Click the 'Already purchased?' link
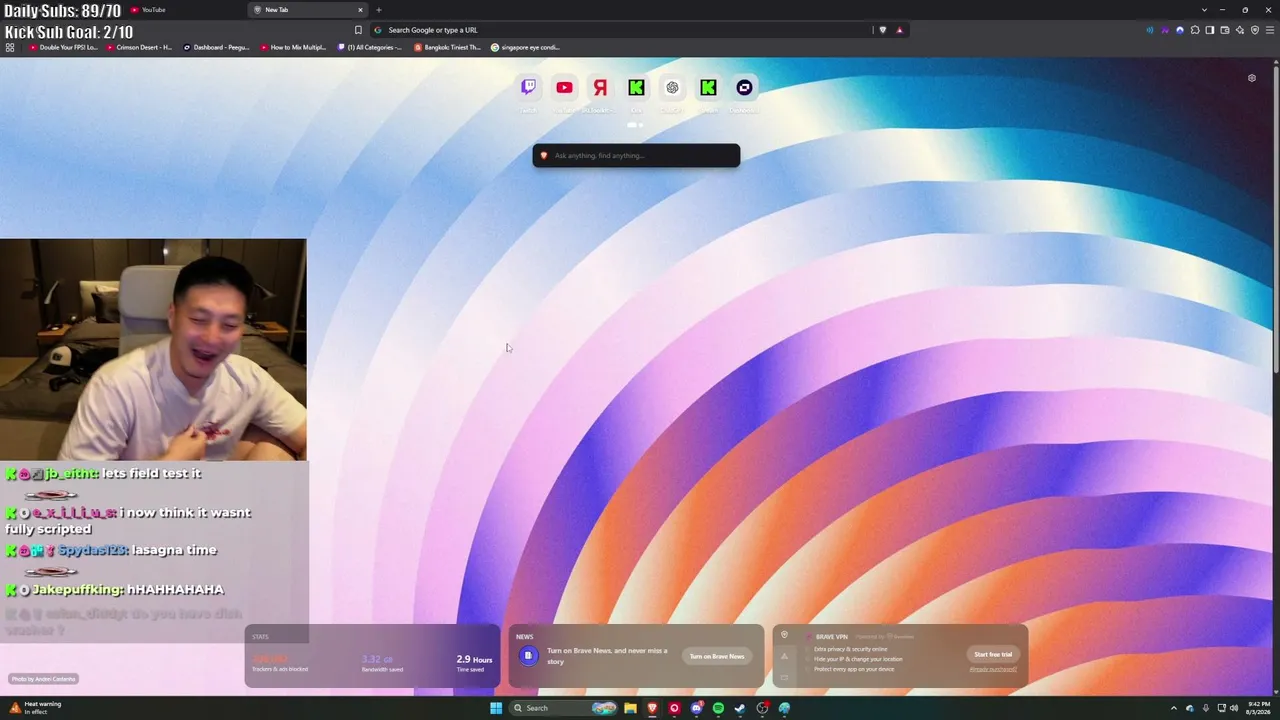 tap(993, 669)
